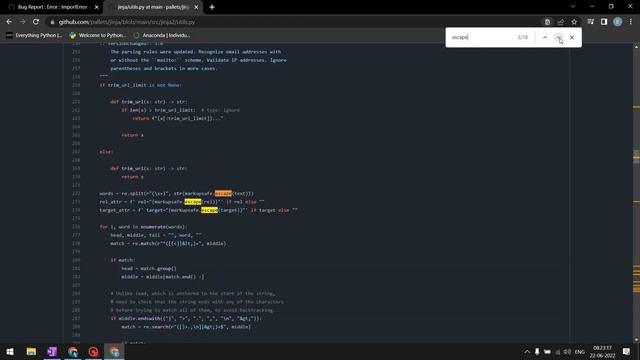Open Everything Python bookmark
640x360 pixels.
[34, 36]
